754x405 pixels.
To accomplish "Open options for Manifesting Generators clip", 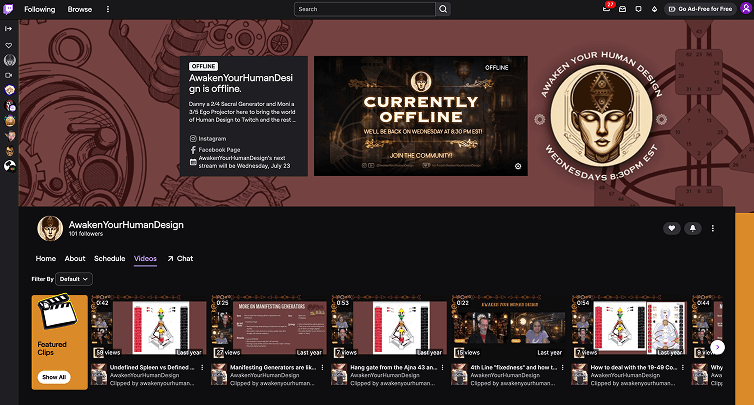I will click(323, 367).
